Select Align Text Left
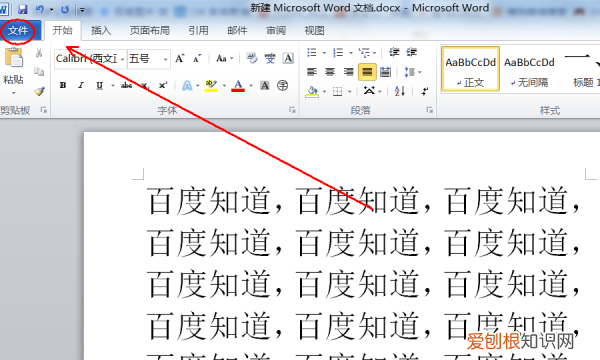600x360 pixels. (312, 72)
